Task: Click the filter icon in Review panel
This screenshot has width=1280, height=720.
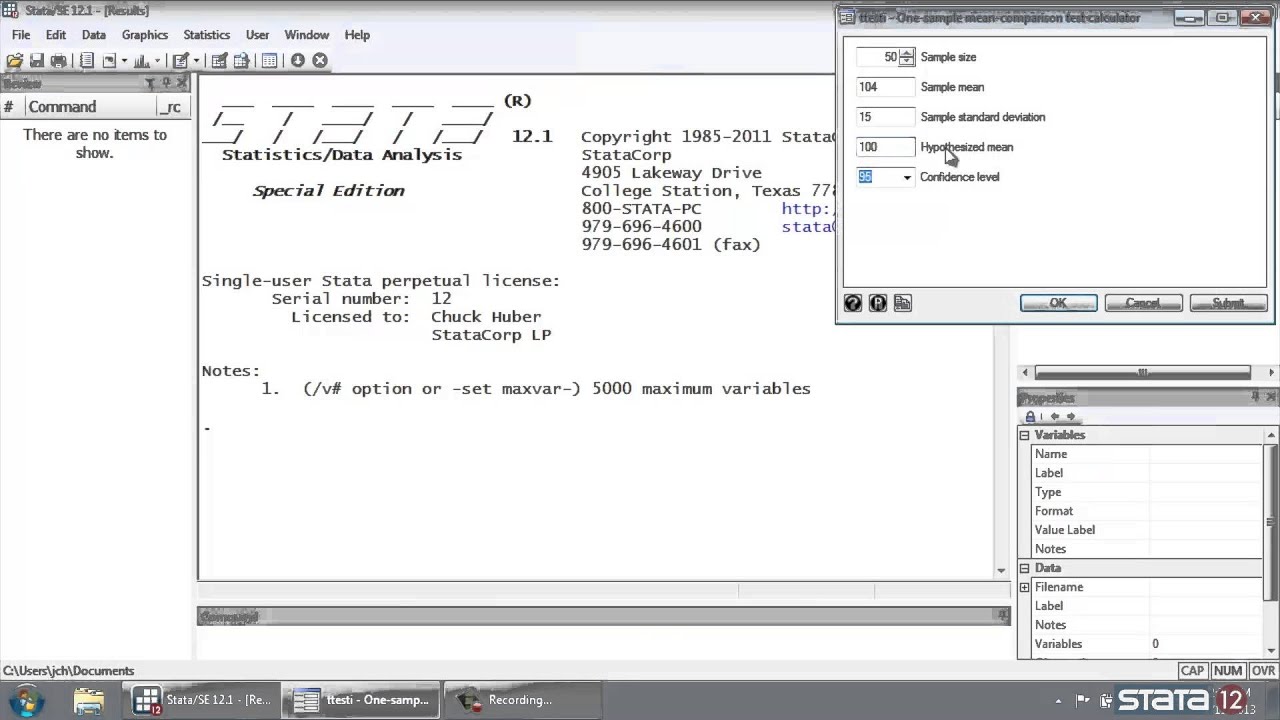Action: (x=150, y=84)
